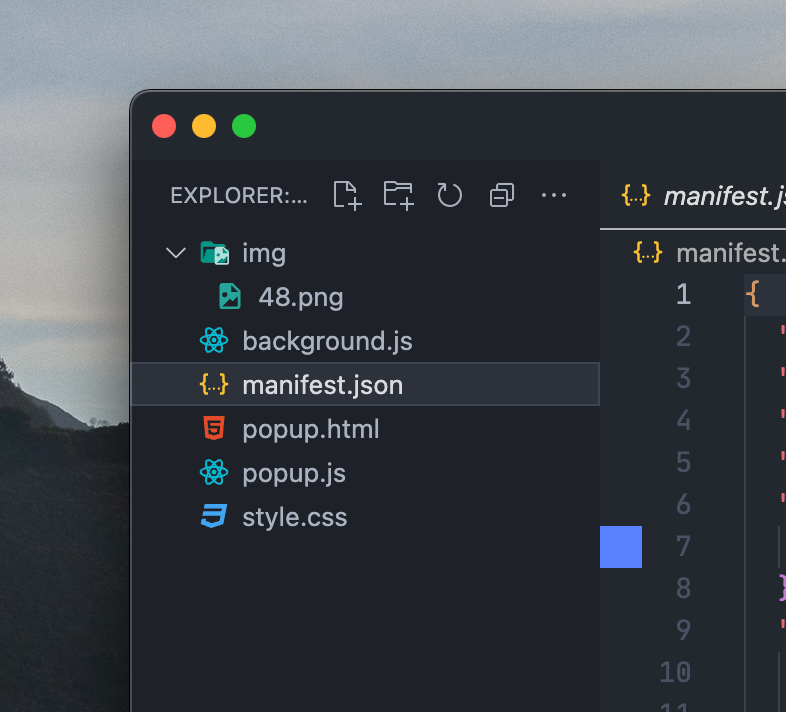
Task: Collapse all folders in Explorer
Action: 502,195
